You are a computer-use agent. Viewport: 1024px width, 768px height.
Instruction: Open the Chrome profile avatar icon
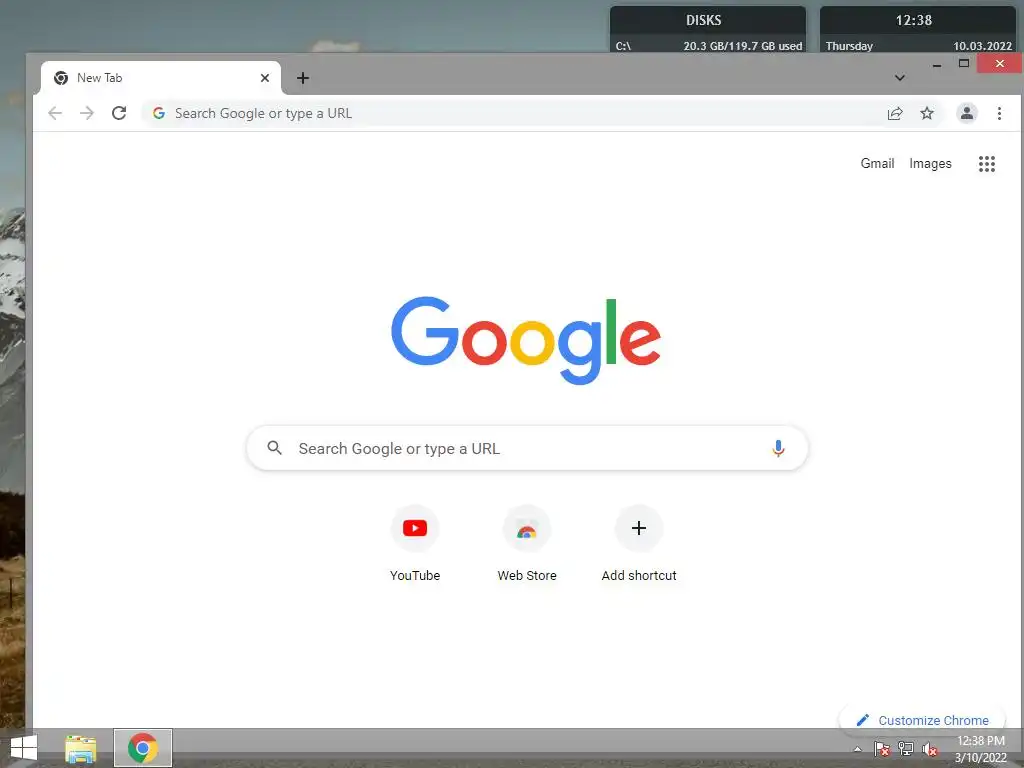click(967, 113)
